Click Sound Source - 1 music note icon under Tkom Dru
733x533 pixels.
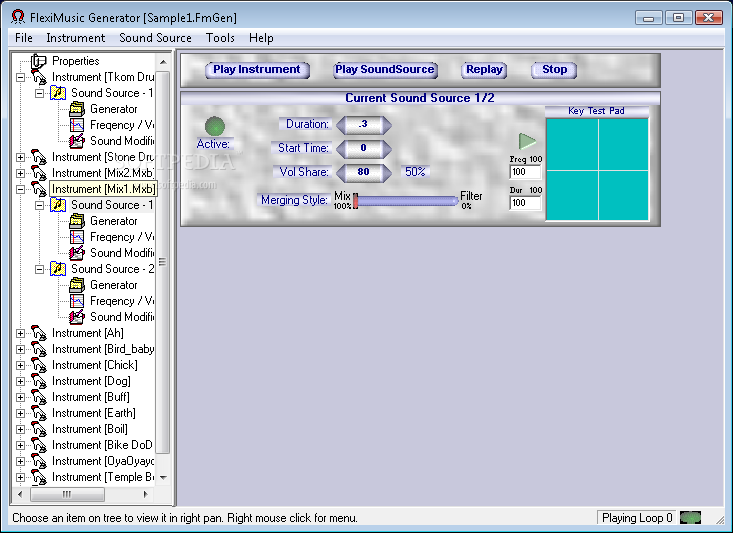58,93
